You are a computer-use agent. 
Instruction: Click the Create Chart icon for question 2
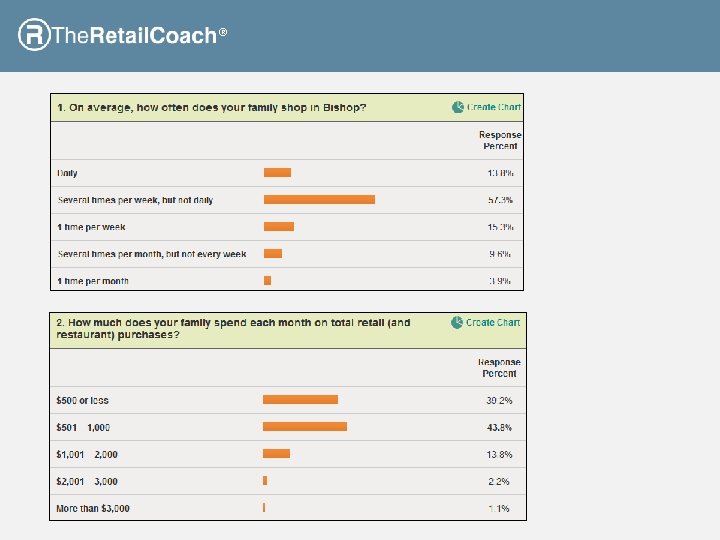click(x=457, y=323)
